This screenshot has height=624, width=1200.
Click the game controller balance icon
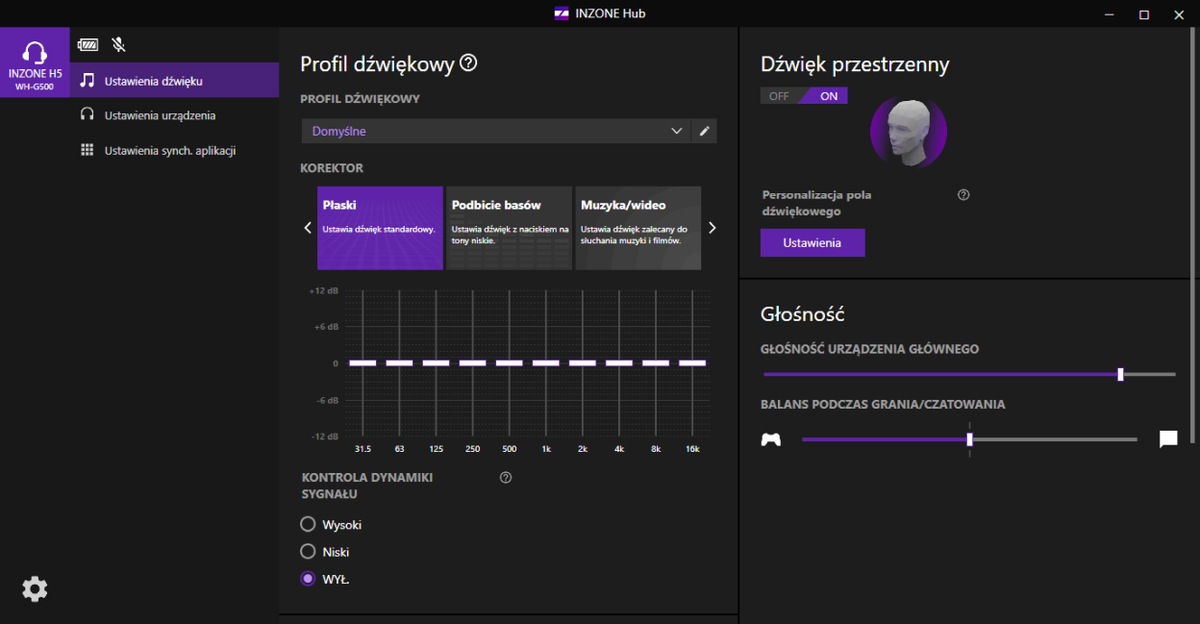click(x=771, y=439)
